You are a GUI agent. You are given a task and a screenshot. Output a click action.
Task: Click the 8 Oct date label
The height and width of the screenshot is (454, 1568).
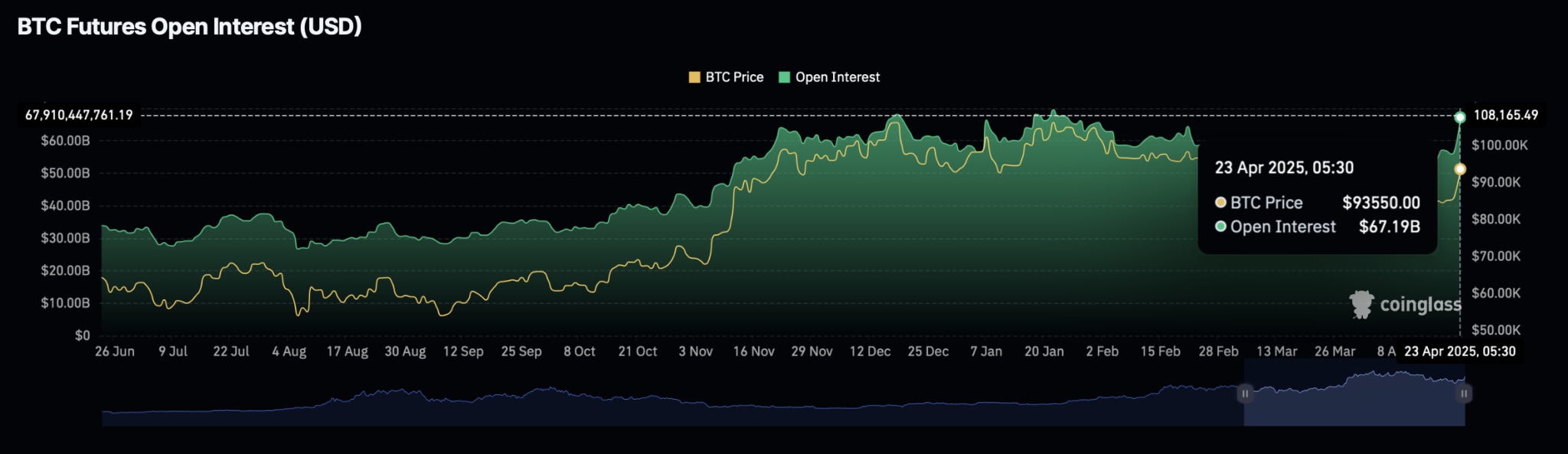[x=580, y=351]
